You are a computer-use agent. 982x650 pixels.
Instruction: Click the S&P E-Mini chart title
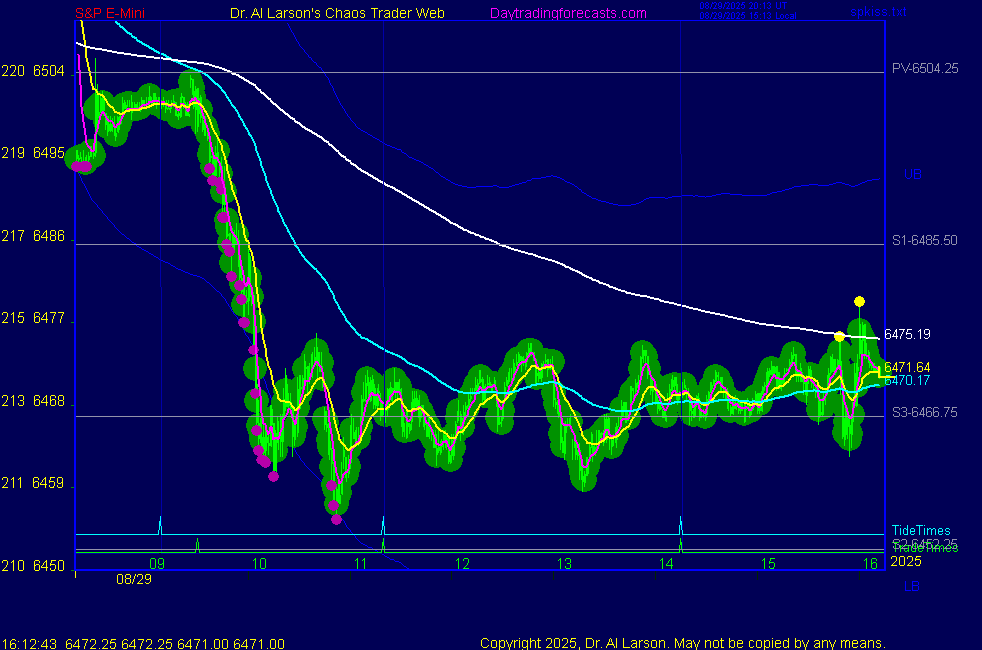(113, 13)
